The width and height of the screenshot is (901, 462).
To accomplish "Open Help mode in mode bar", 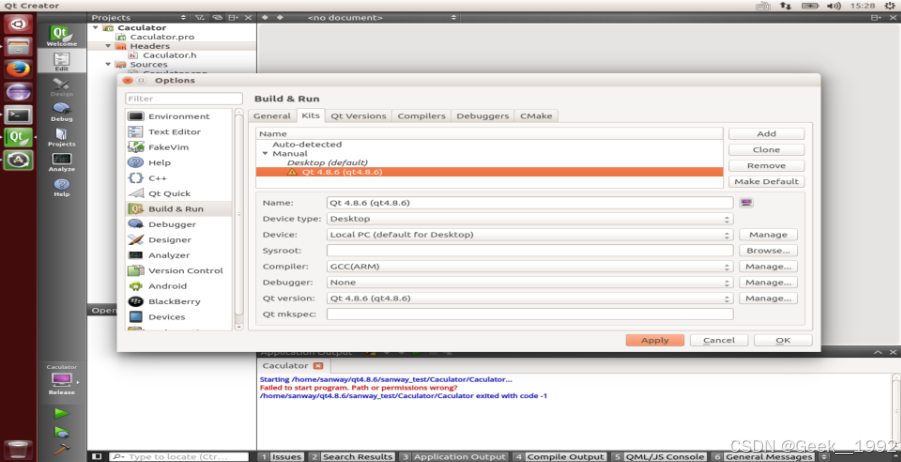I will (61, 187).
